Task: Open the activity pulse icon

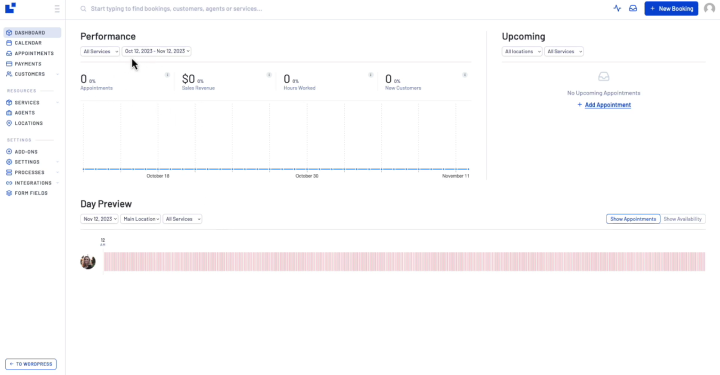Action: click(617, 8)
